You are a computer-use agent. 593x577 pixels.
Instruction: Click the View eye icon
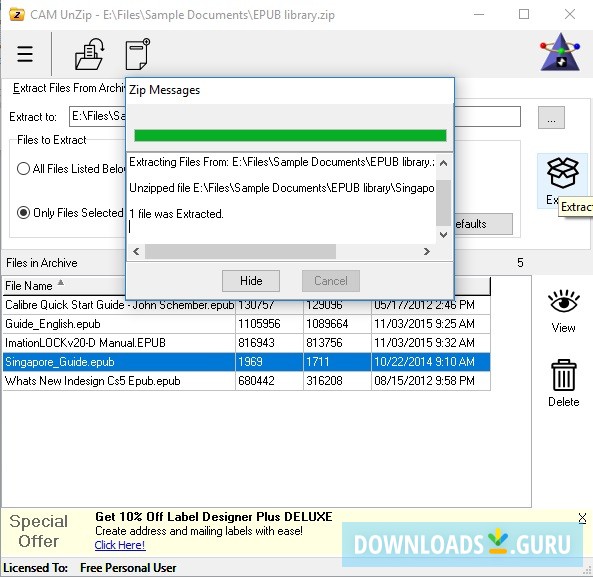[564, 301]
